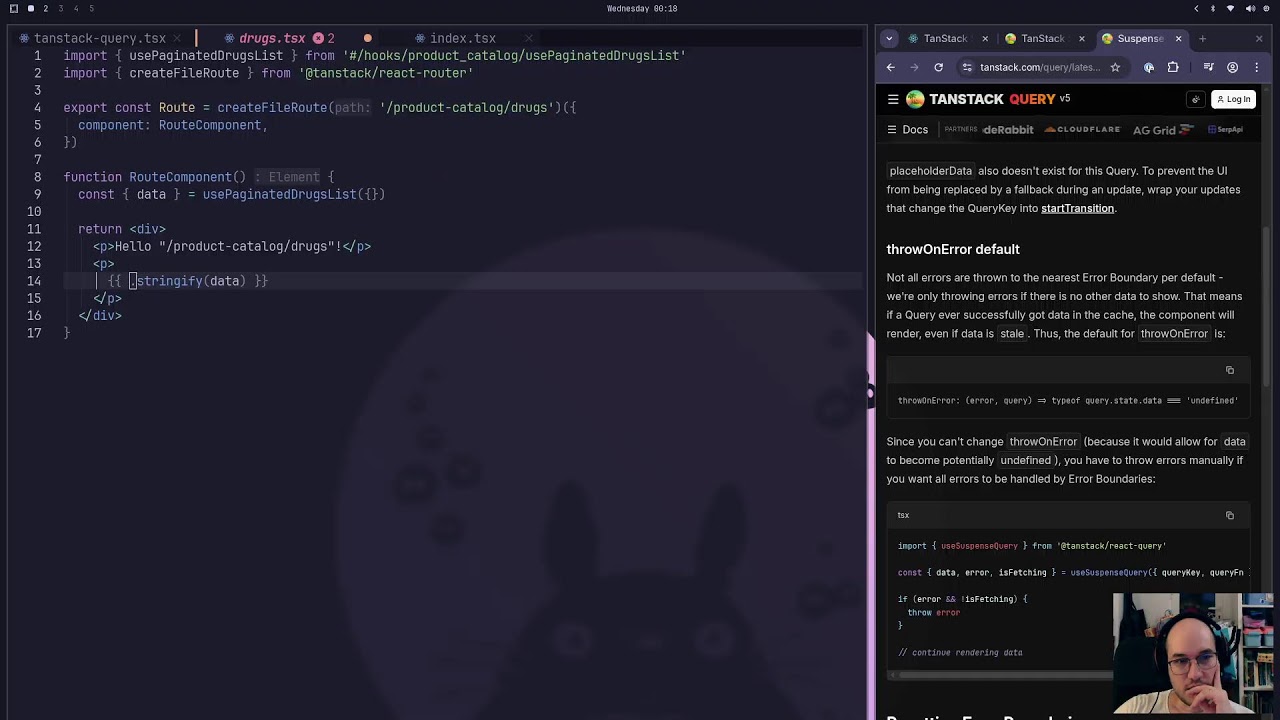This screenshot has height=720, width=1280.
Task: Click the Wednesday 00:18 clock
Action: 642,8
